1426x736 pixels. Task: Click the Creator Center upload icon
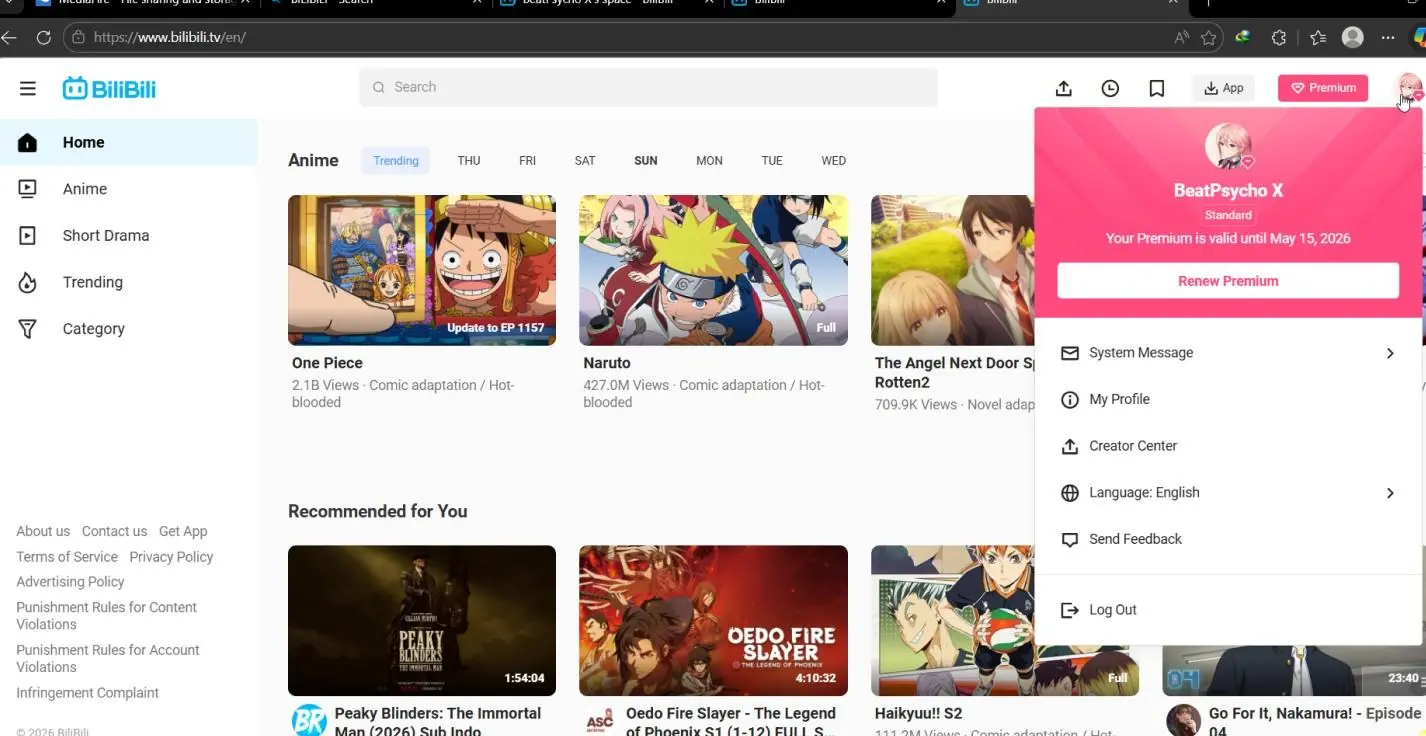click(x=1070, y=446)
